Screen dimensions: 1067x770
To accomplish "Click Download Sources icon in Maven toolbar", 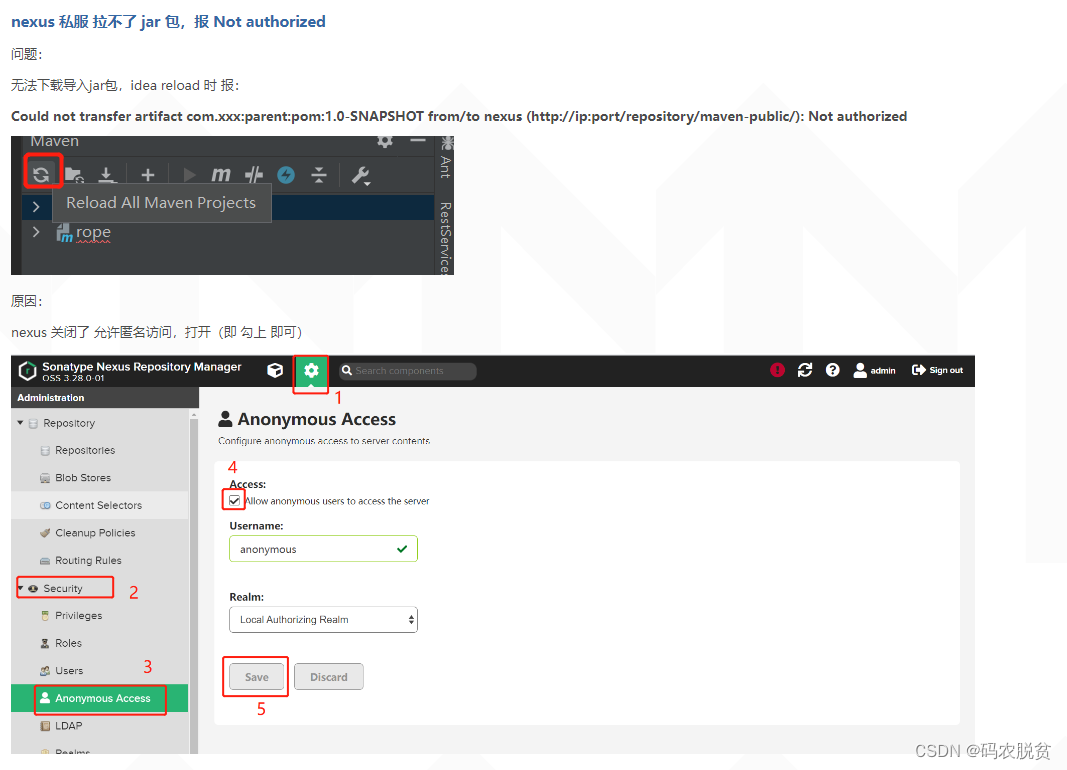I will pos(106,175).
